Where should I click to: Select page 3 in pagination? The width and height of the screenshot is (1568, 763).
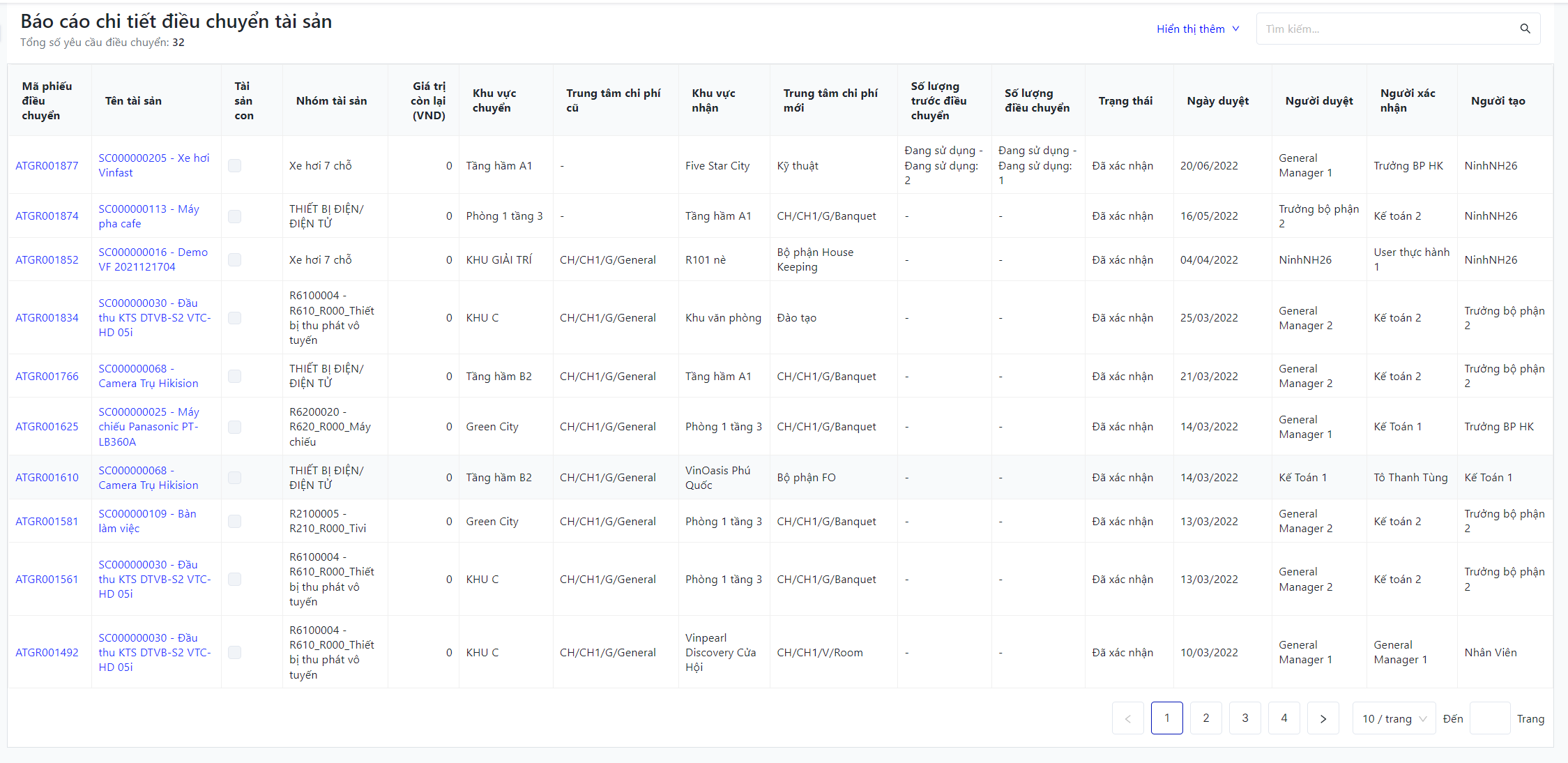[x=1244, y=718]
